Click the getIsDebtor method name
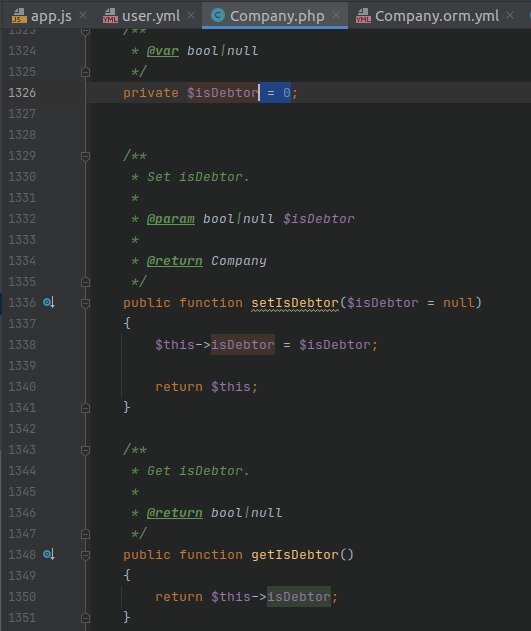This screenshot has width=531, height=631. 295,555
